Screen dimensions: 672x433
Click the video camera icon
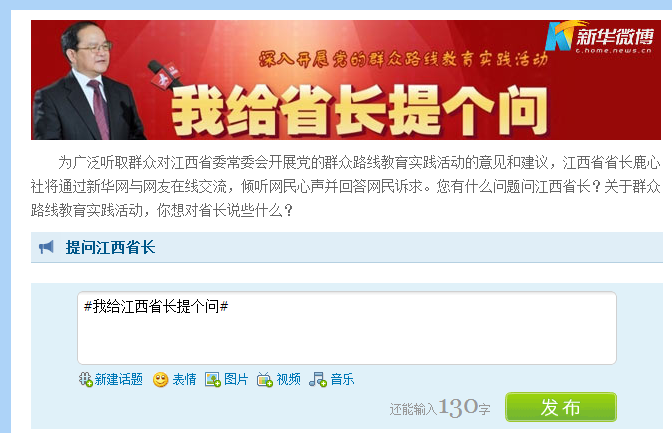[x=265, y=380]
